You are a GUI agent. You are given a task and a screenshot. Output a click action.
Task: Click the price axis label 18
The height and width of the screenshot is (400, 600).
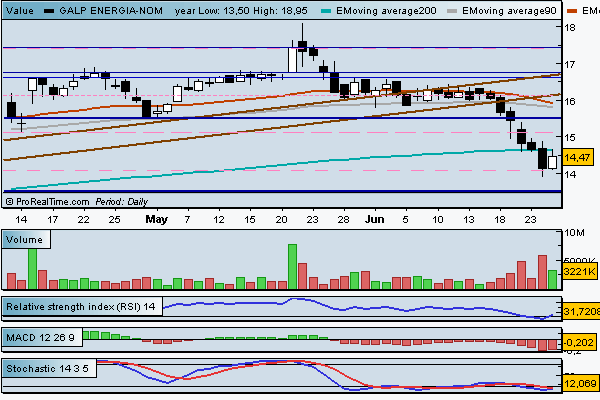(x=571, y=28)
